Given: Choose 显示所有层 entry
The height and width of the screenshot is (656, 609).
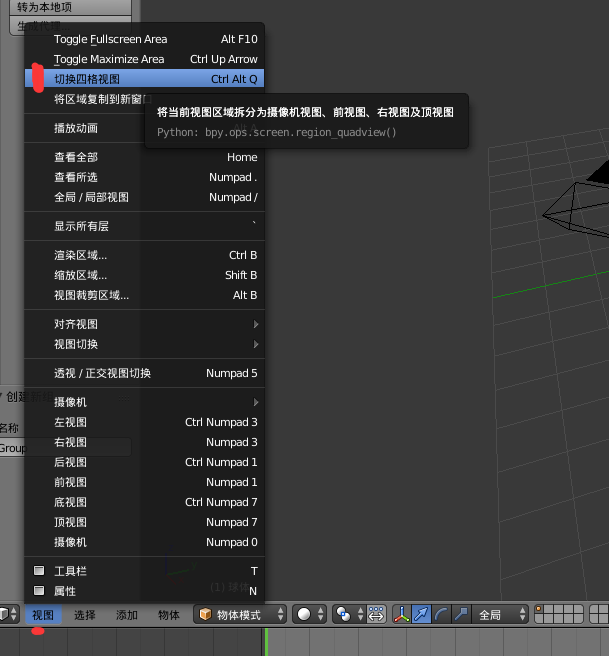Looking at the screenshot, I should coord(145,226).
